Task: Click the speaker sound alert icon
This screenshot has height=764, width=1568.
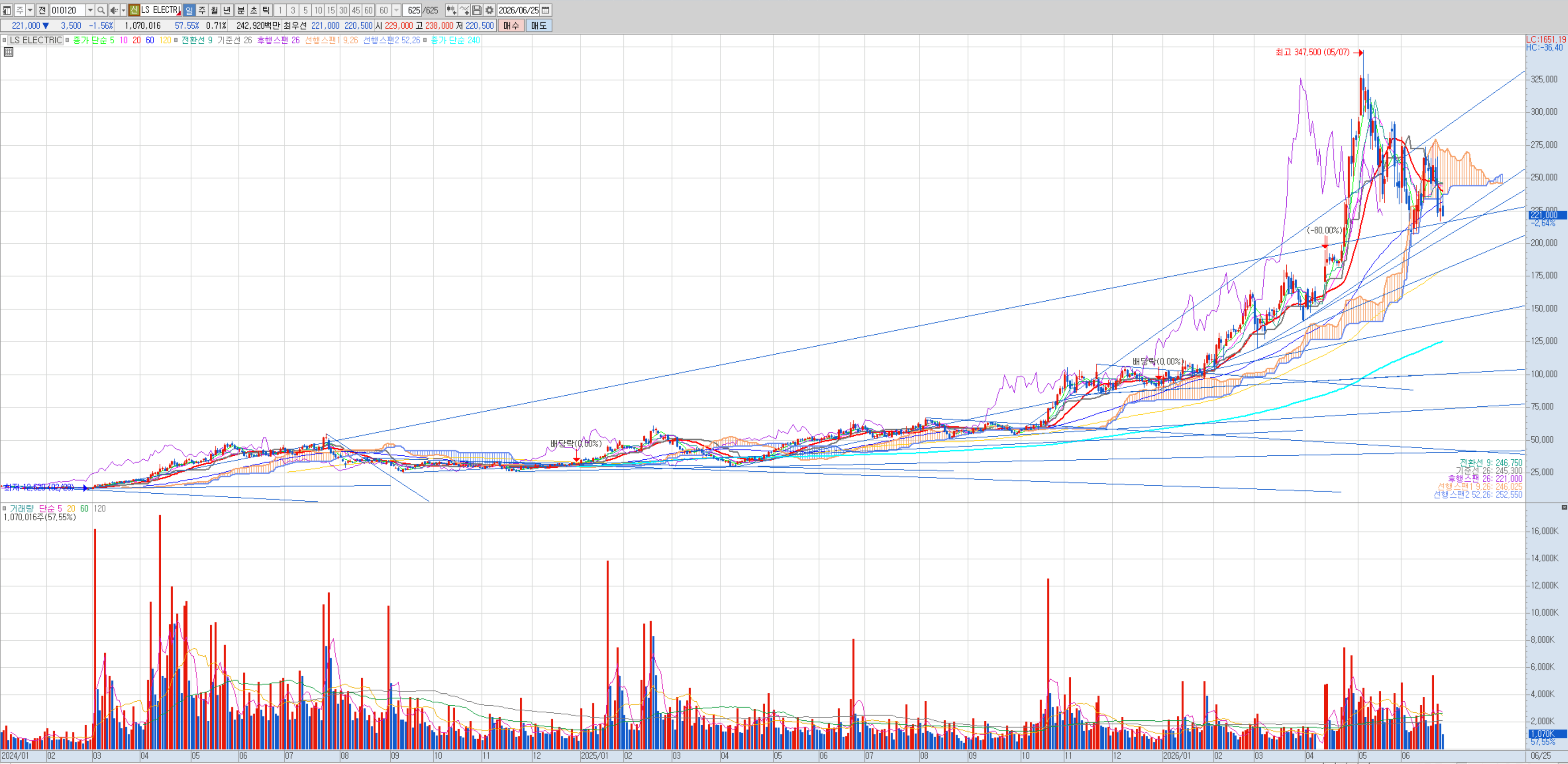Action: coord(114,10)
